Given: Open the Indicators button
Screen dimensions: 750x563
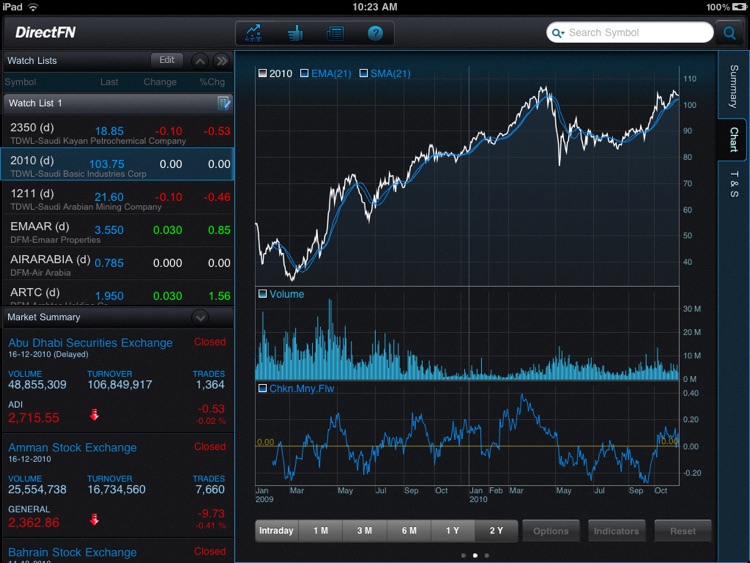Looking at the screenshot, I should [x=617, y=531].
